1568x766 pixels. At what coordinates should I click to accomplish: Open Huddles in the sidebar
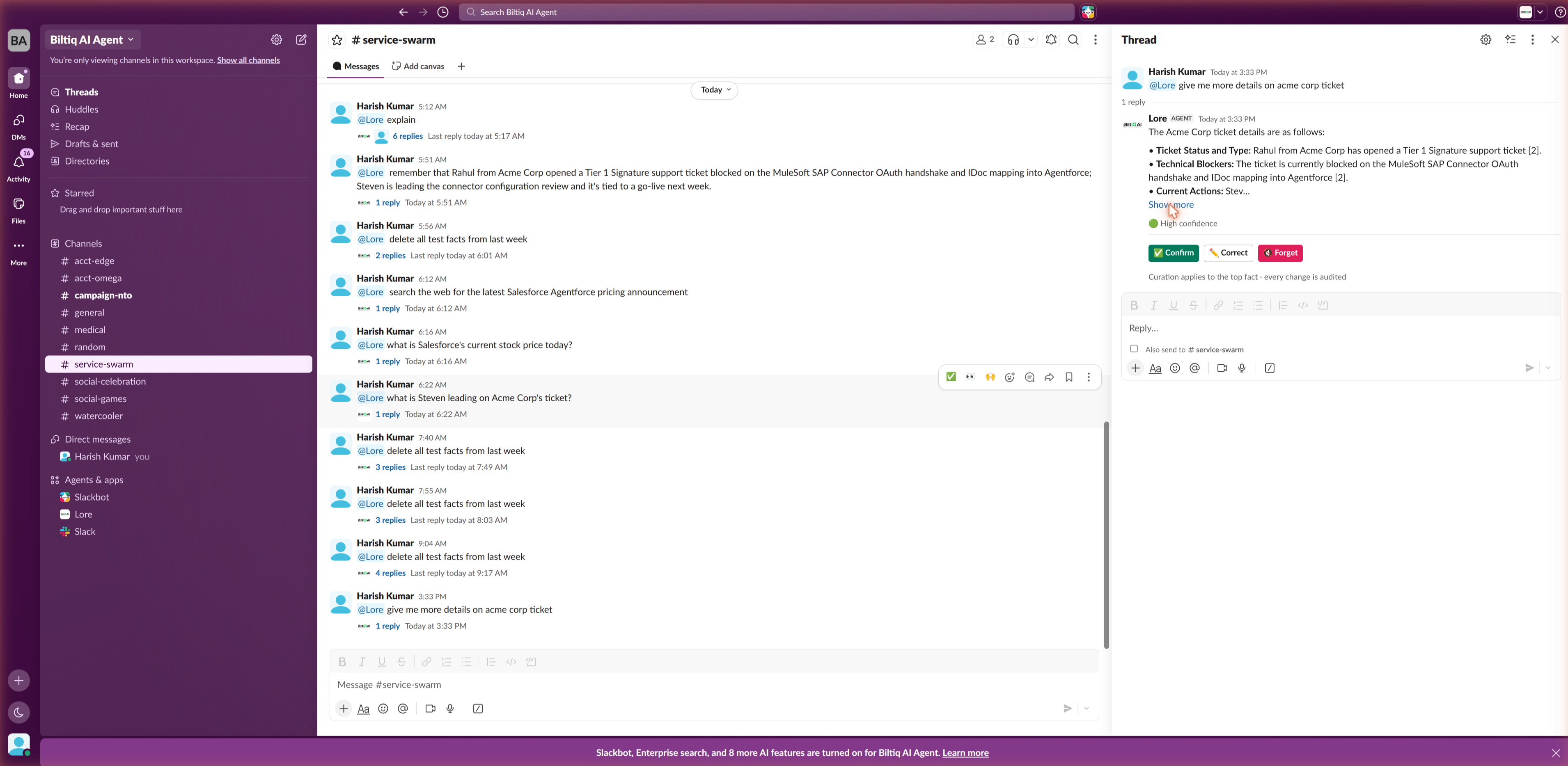pyautogui.click(x=82, y=110)
